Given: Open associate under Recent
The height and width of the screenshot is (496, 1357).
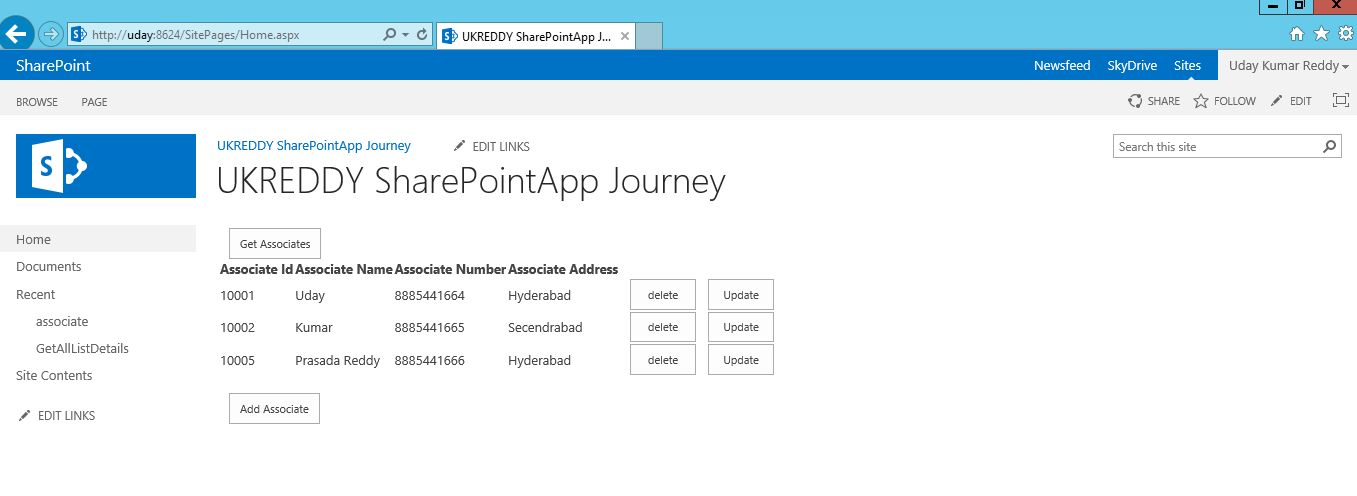Looking at the screenshot, I should (62, 322).
